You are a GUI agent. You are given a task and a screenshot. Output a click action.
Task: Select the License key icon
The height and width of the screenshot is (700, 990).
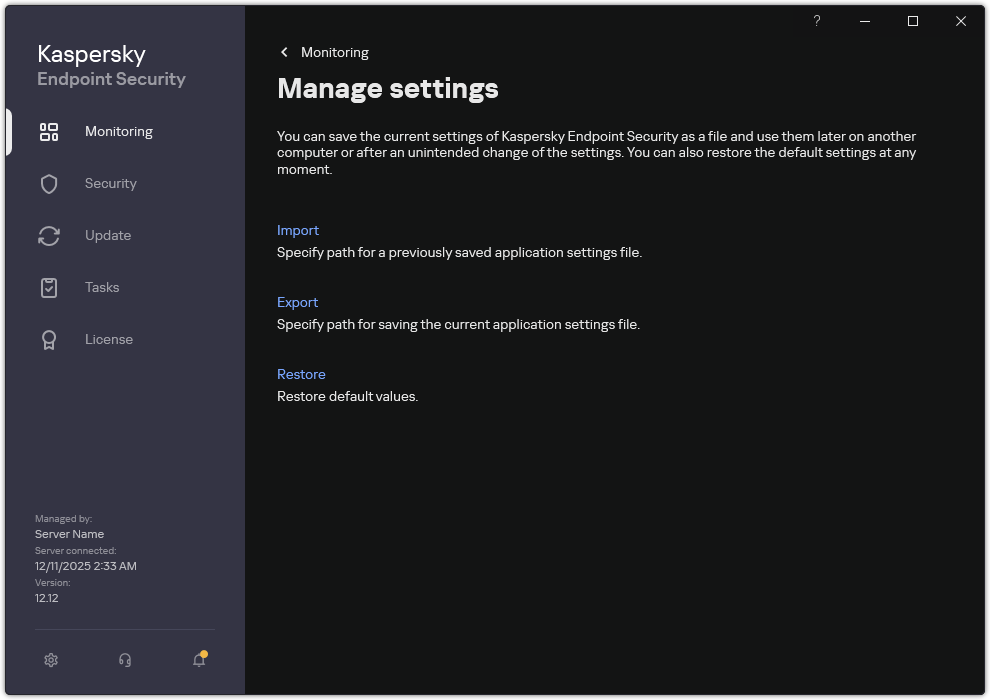(x=49, y=339)
